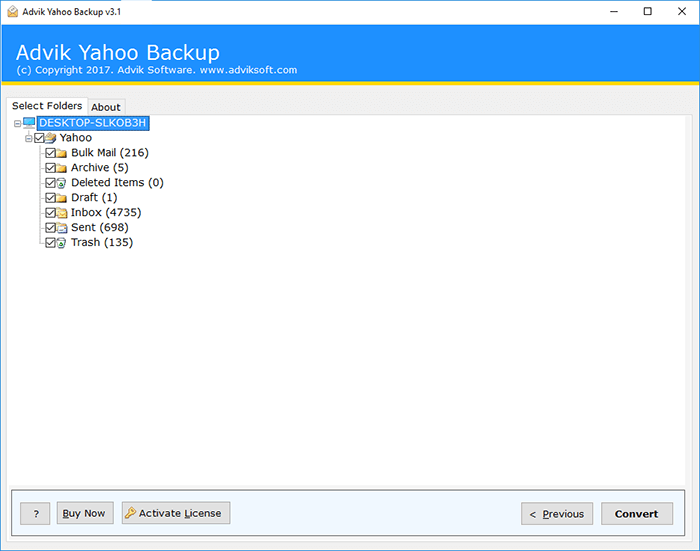Select the Deleted Items (0) label
This screenshot has width=700, height=551.
[x=117, y=183]
